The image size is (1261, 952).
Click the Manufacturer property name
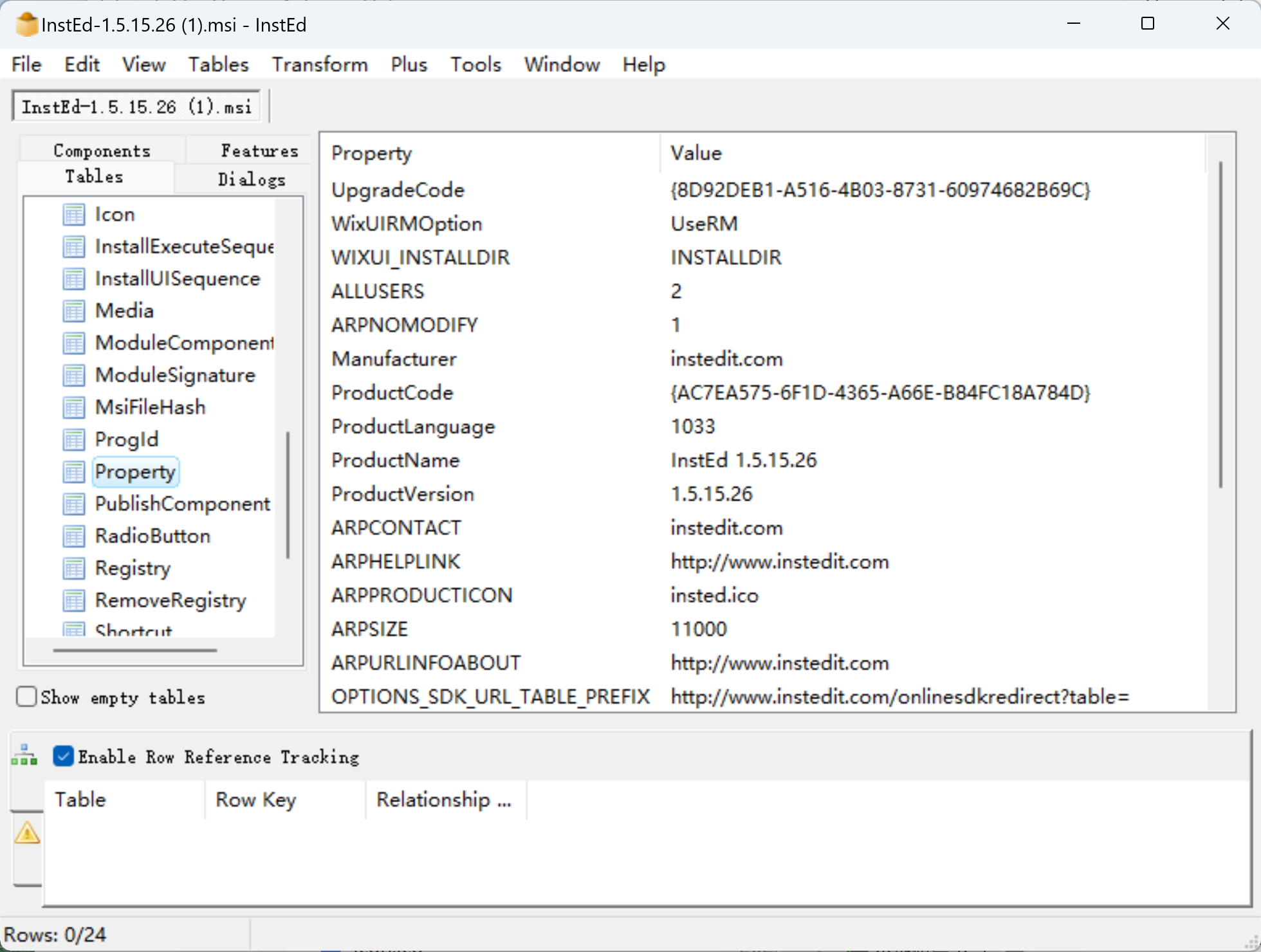coord(394,359)
